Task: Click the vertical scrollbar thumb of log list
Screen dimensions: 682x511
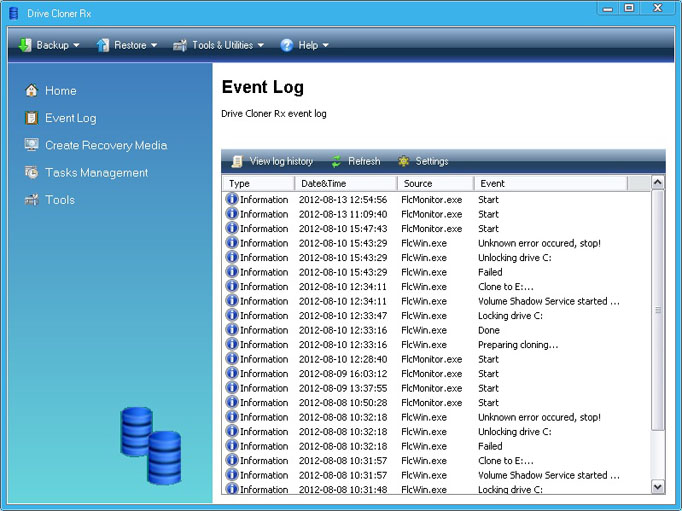Action: 658,310
